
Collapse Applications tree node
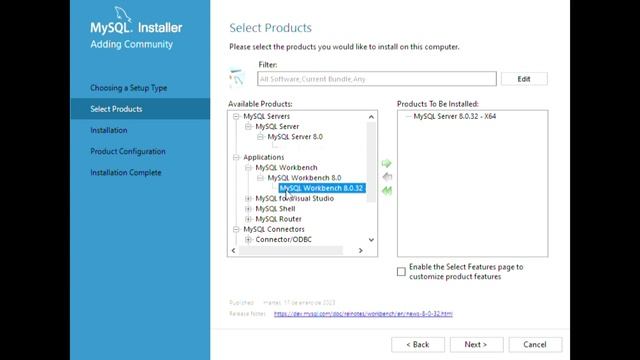236,157
